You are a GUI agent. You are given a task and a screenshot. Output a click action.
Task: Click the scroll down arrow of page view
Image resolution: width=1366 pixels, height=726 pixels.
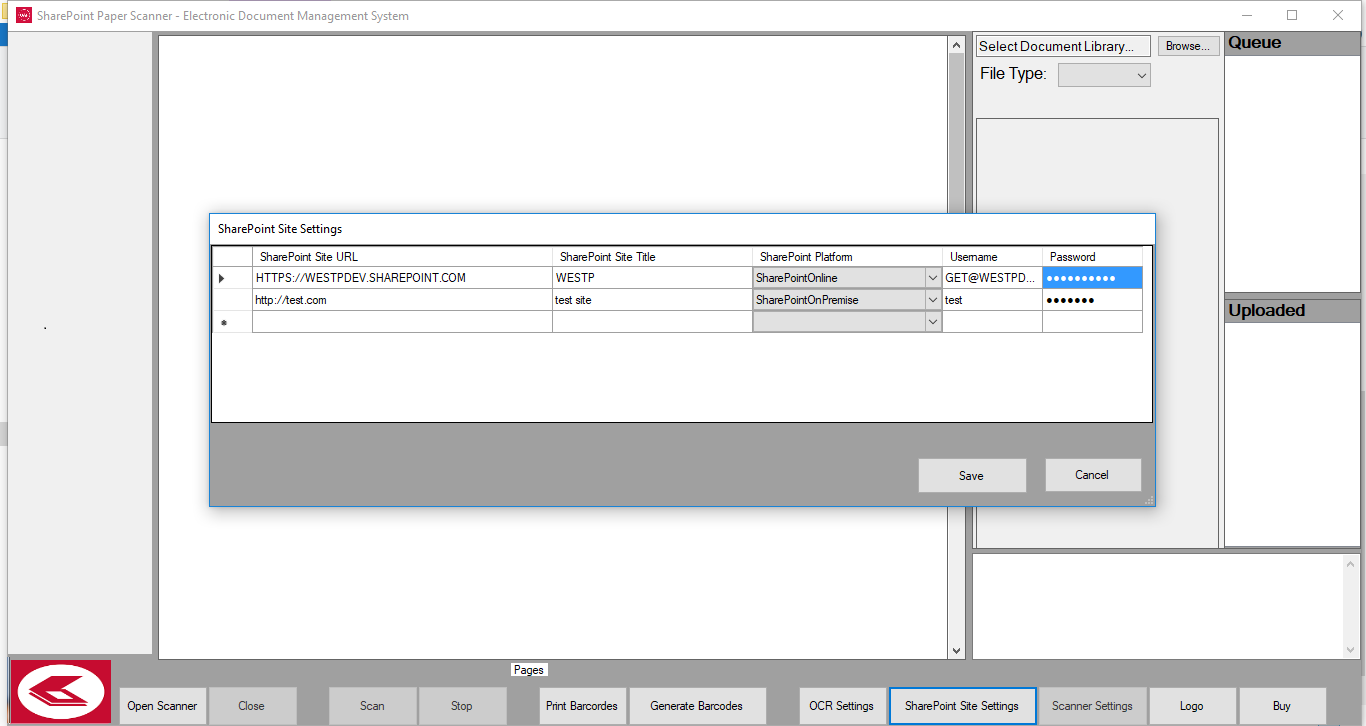coord(956,650)
